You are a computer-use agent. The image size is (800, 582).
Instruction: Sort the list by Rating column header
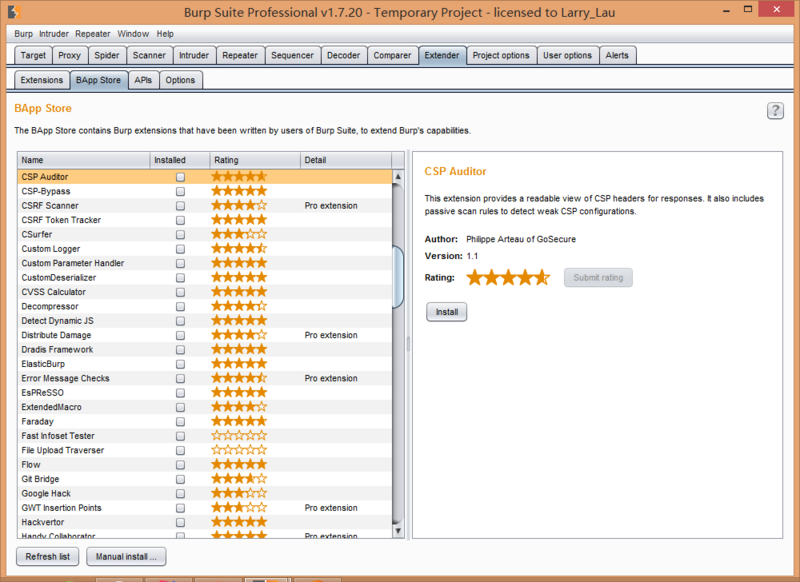pos(255,160)
